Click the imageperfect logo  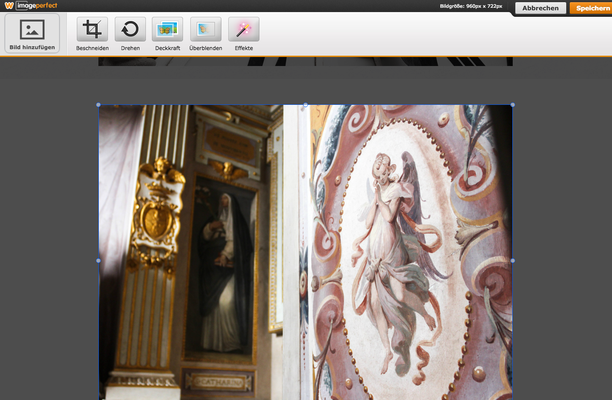click(x=31, y=5)
